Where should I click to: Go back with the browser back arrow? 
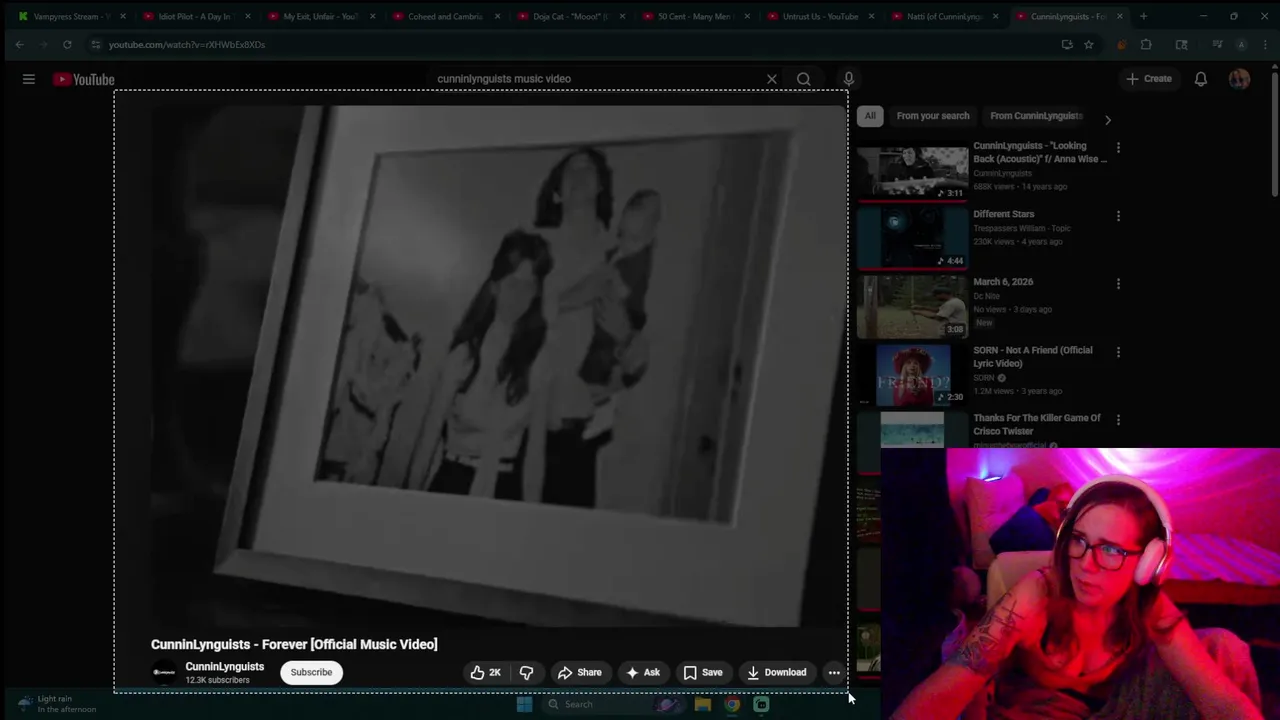(x=19, y=44)
